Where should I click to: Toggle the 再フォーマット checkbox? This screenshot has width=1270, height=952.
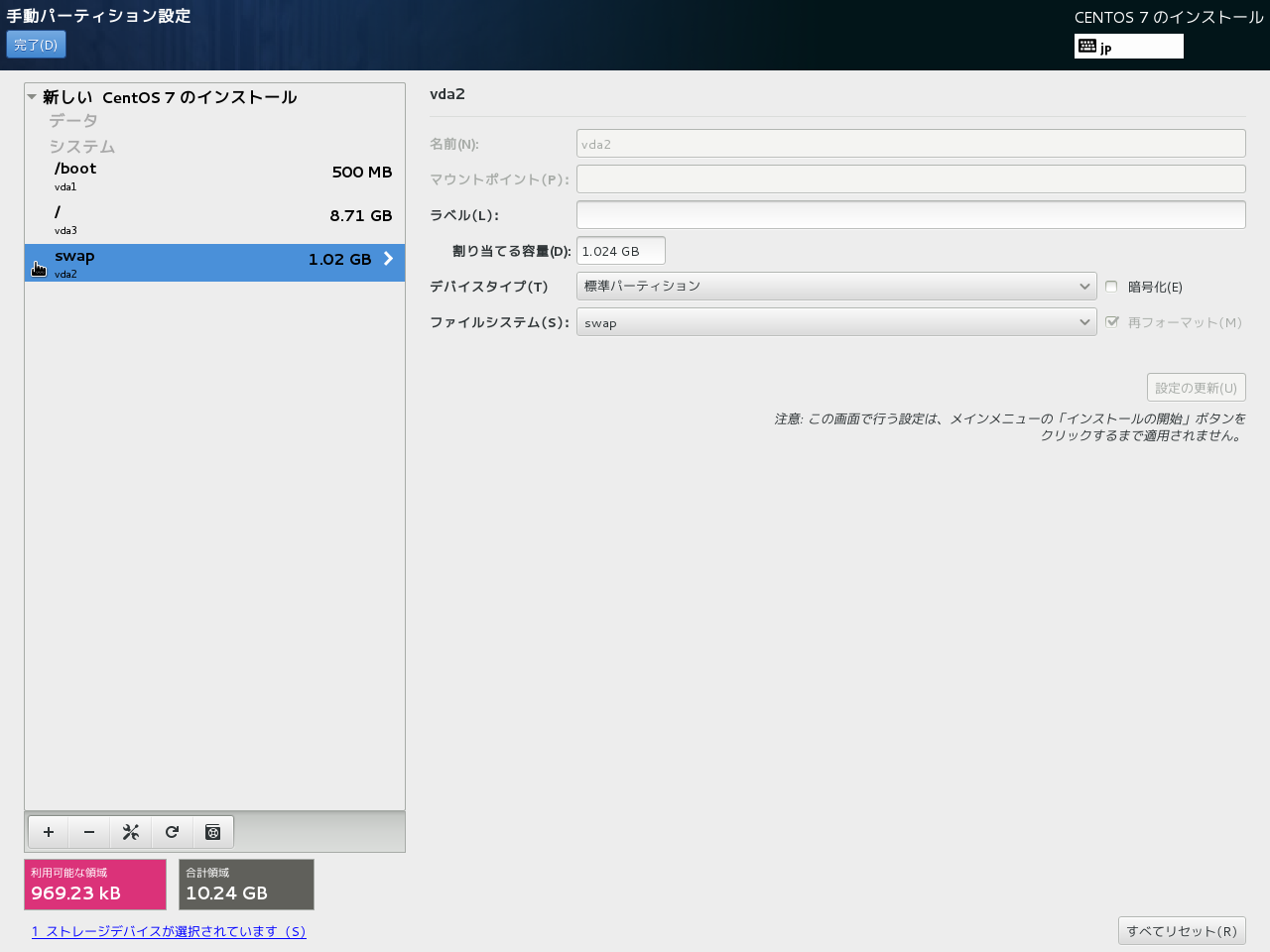1111,322
